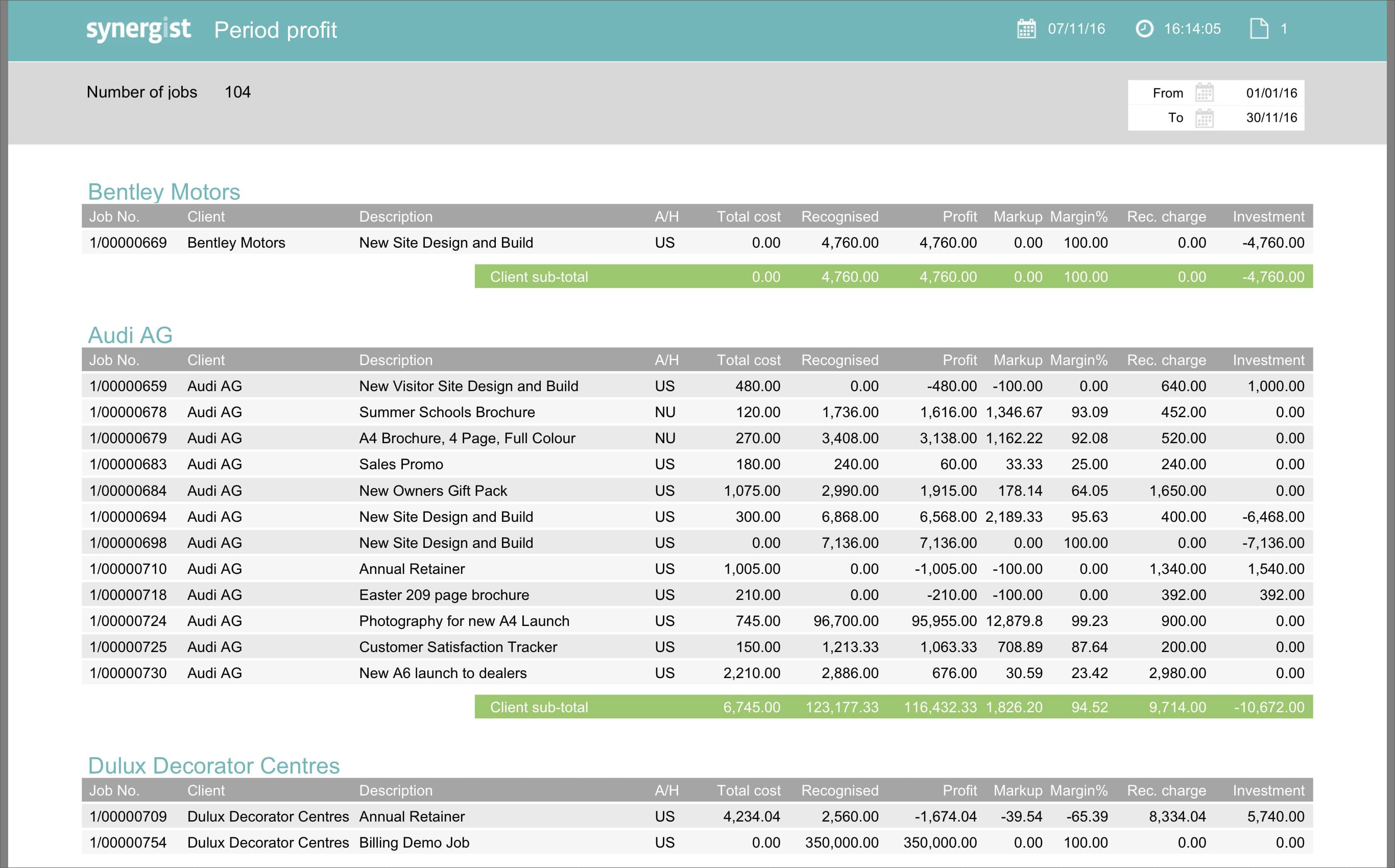Click Audi sub-total recognised 123,177.33
This screenshot has width=1395, height=868.
pyautogui.click(x=842, y=707)
